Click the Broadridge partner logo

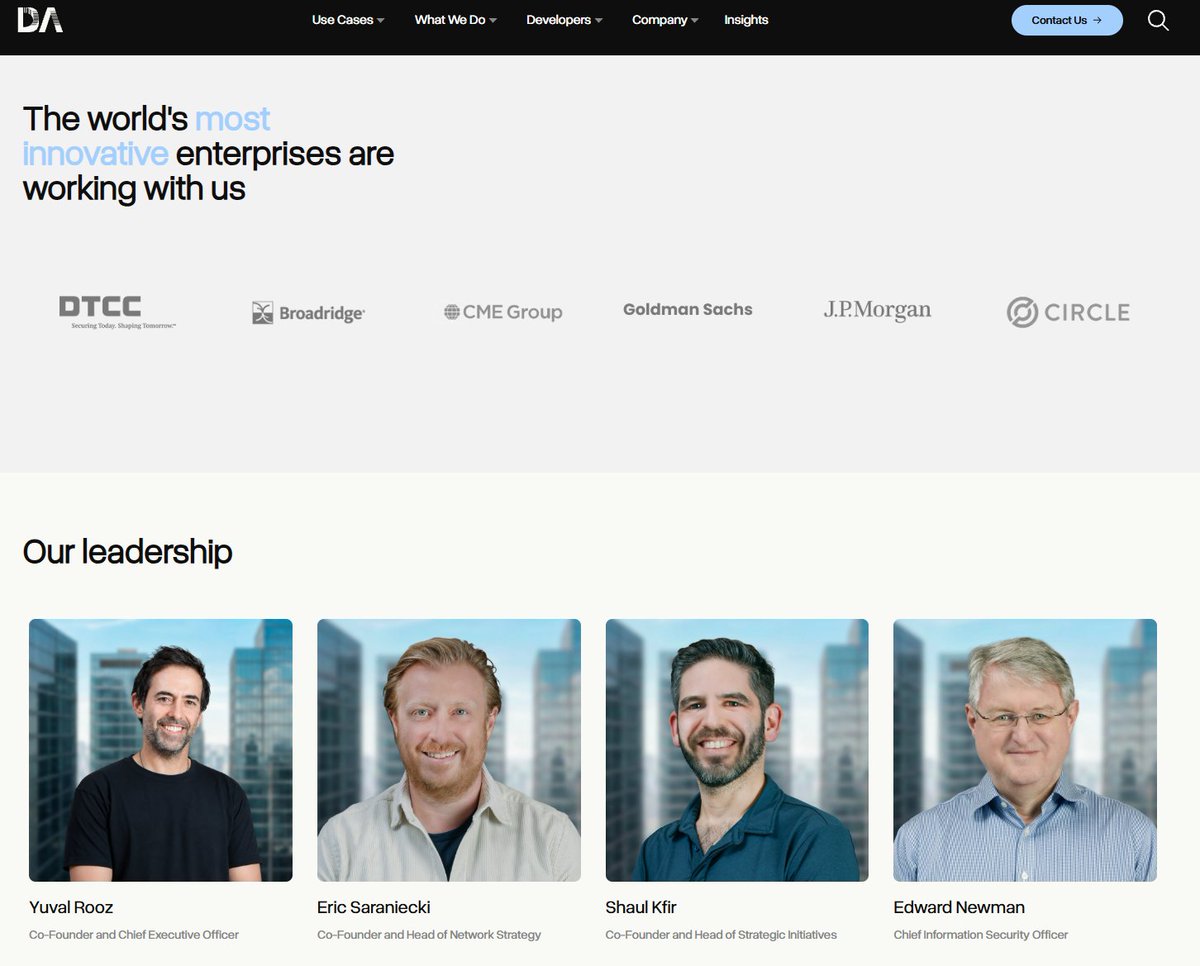308,313
